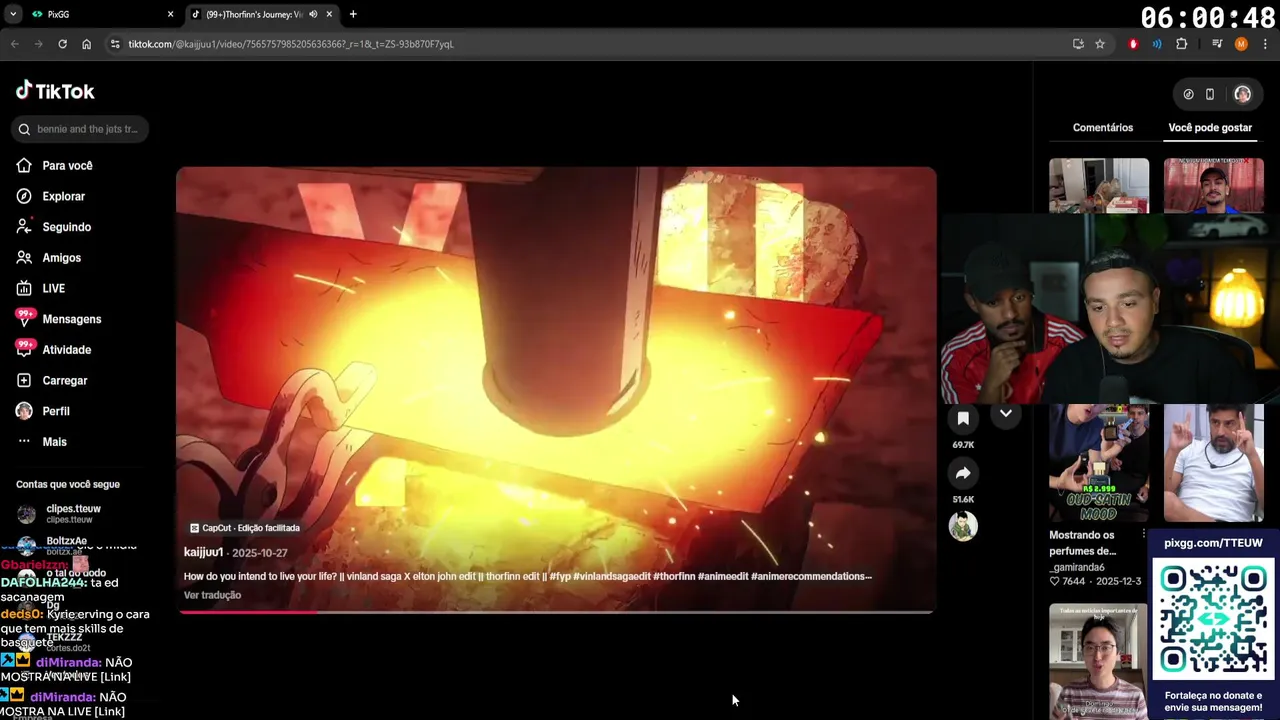Open Get TikTok app icon
Screen dimensions: 1280x720
[x=1188, y=94]
